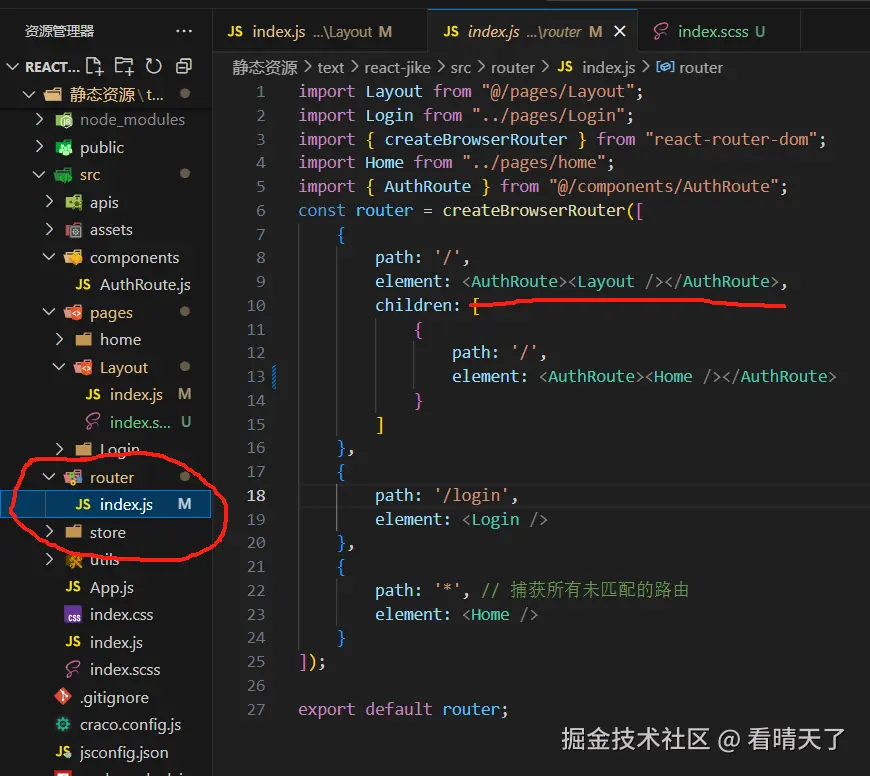Screen dimensions: 870x776
Task: Click the CSS file icon beside index.css
Action: coord(74,615)
